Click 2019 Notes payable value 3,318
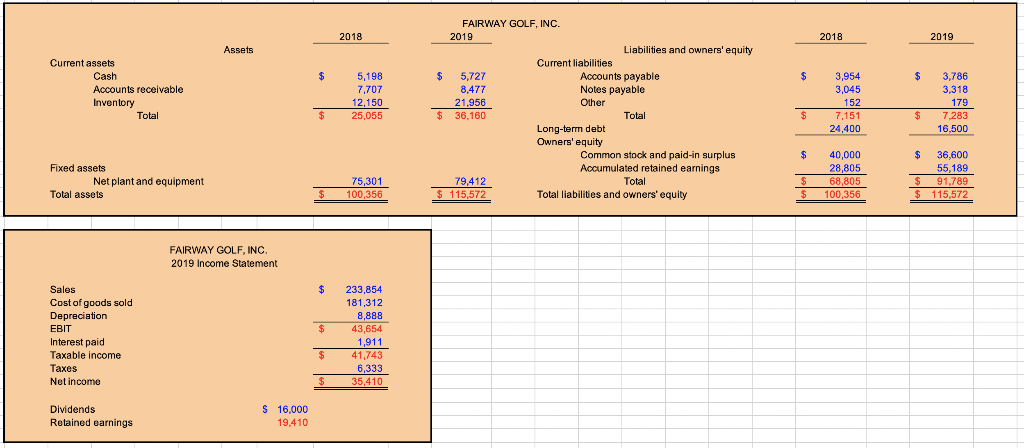Screen dimensions: 1024x448 (x=955, y=89)
